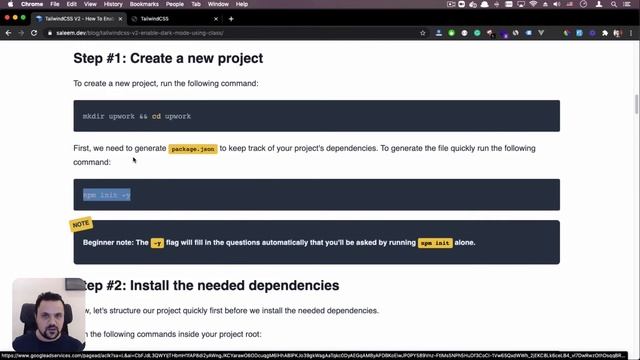Click the webcam video overlay
This screenshot has width=640, height=360.
click(x=49, y=314)
